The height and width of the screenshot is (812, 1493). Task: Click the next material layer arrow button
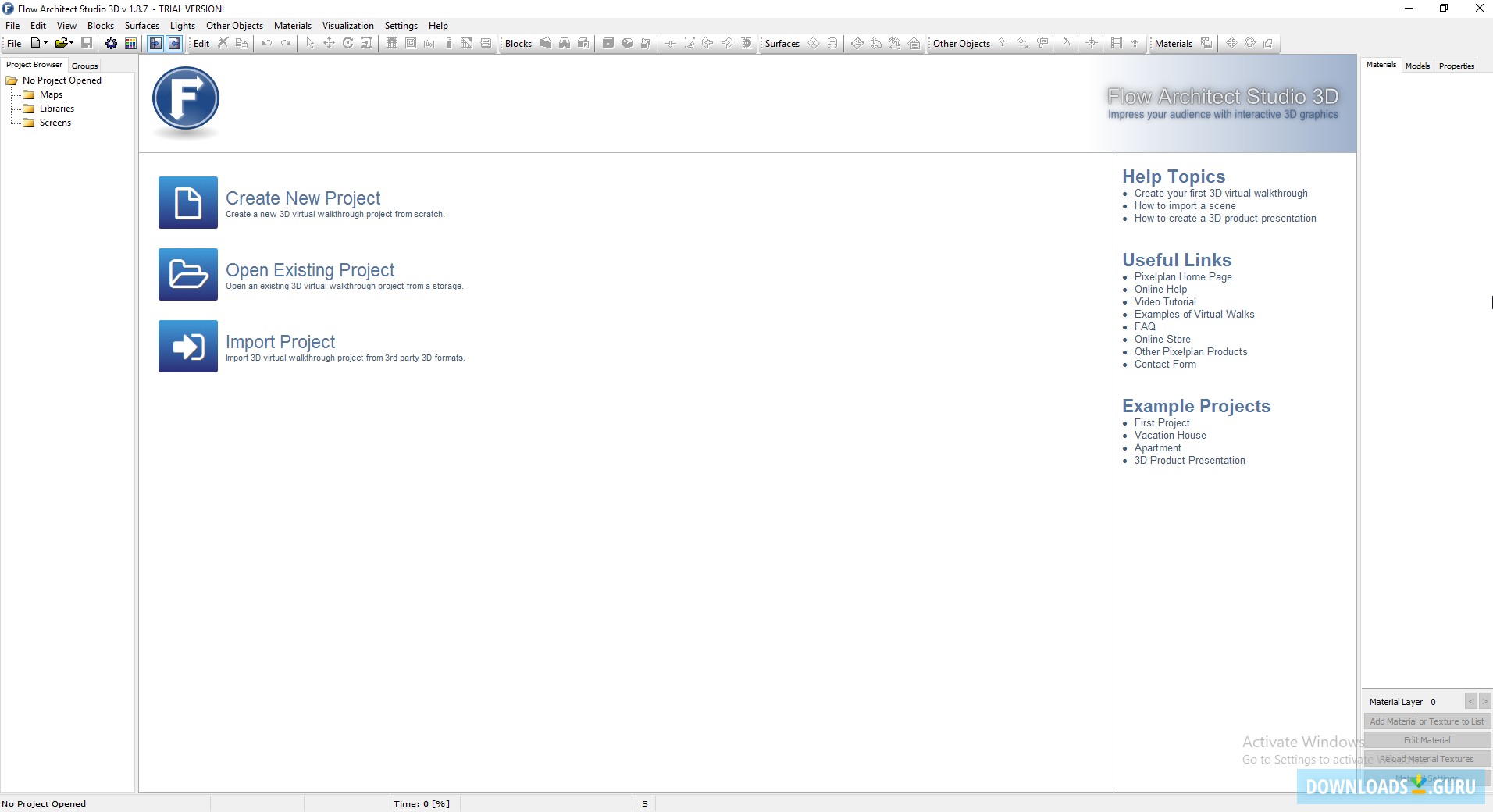(x=1484, y=701)
